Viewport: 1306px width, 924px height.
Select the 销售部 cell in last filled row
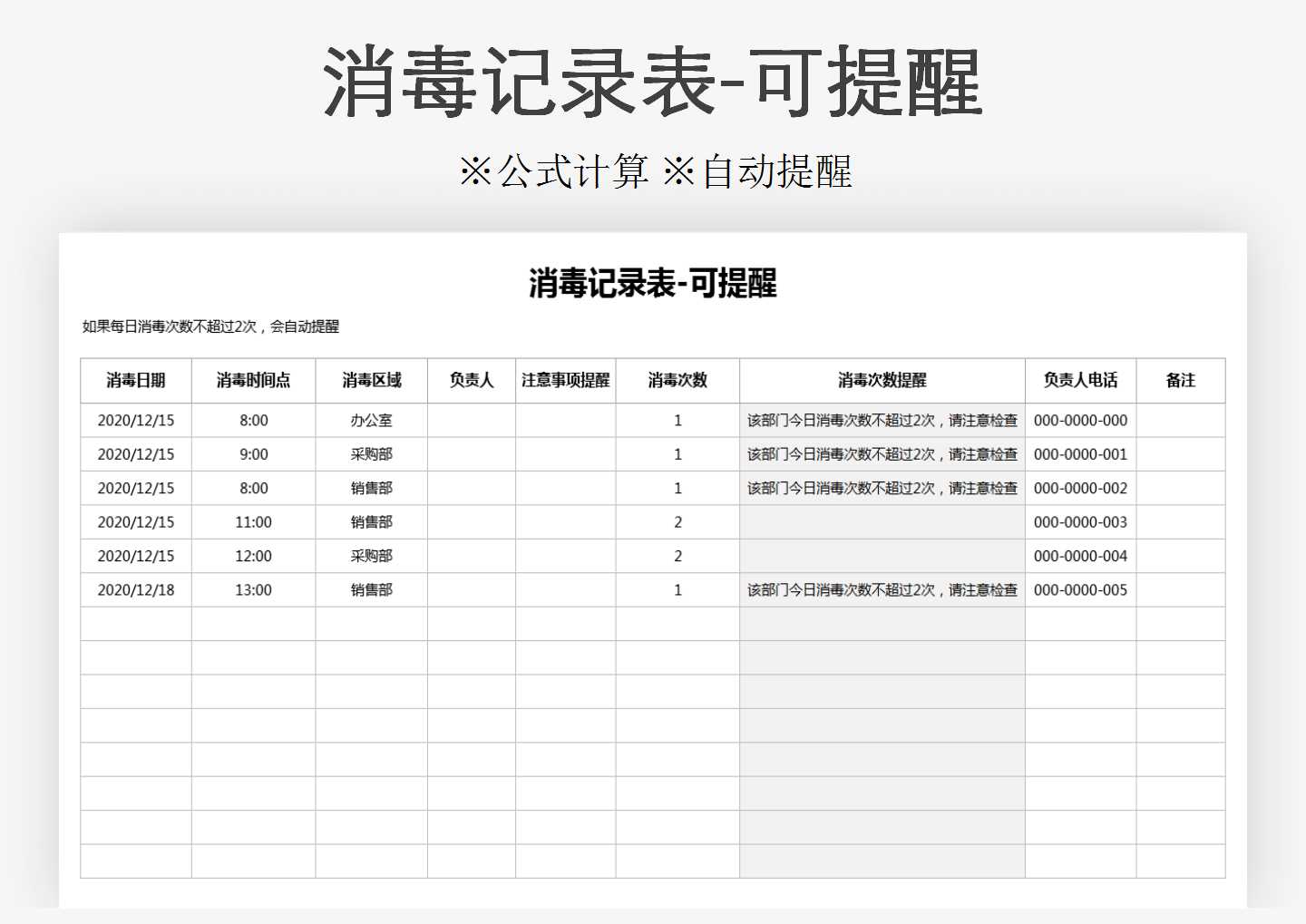click(x=370, y=589)
